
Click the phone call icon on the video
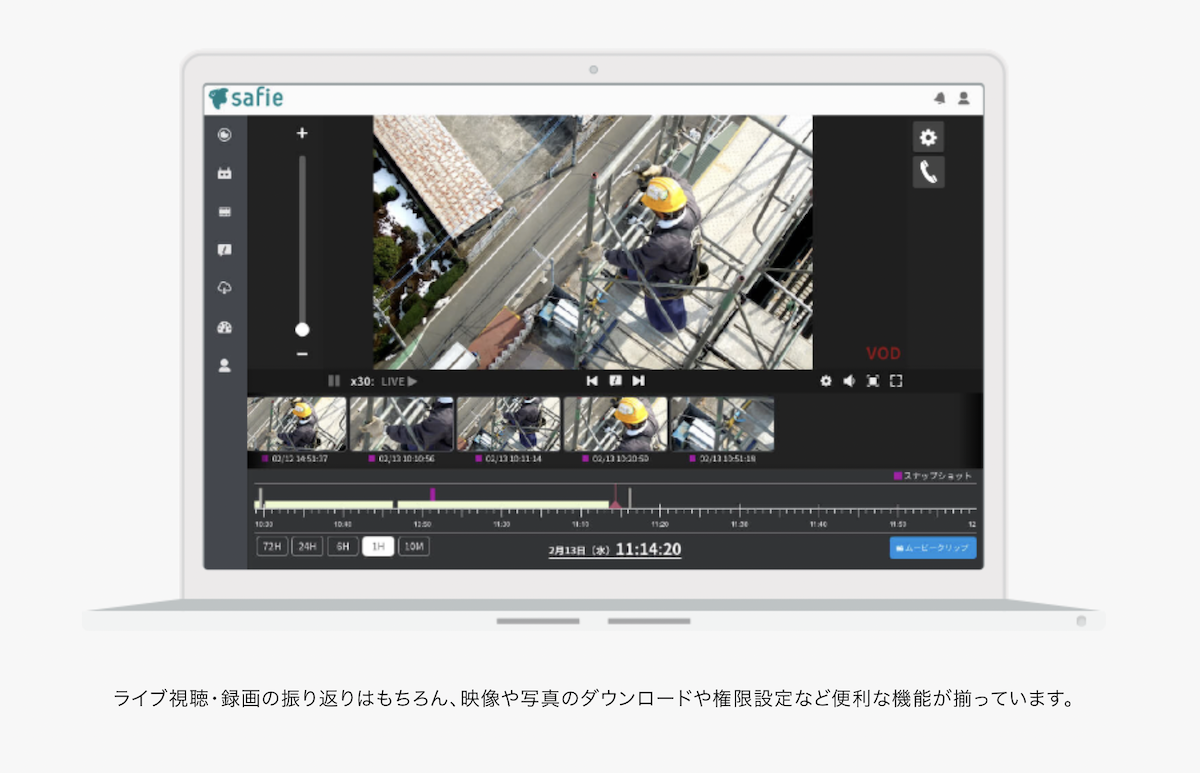tap(928, 172)
